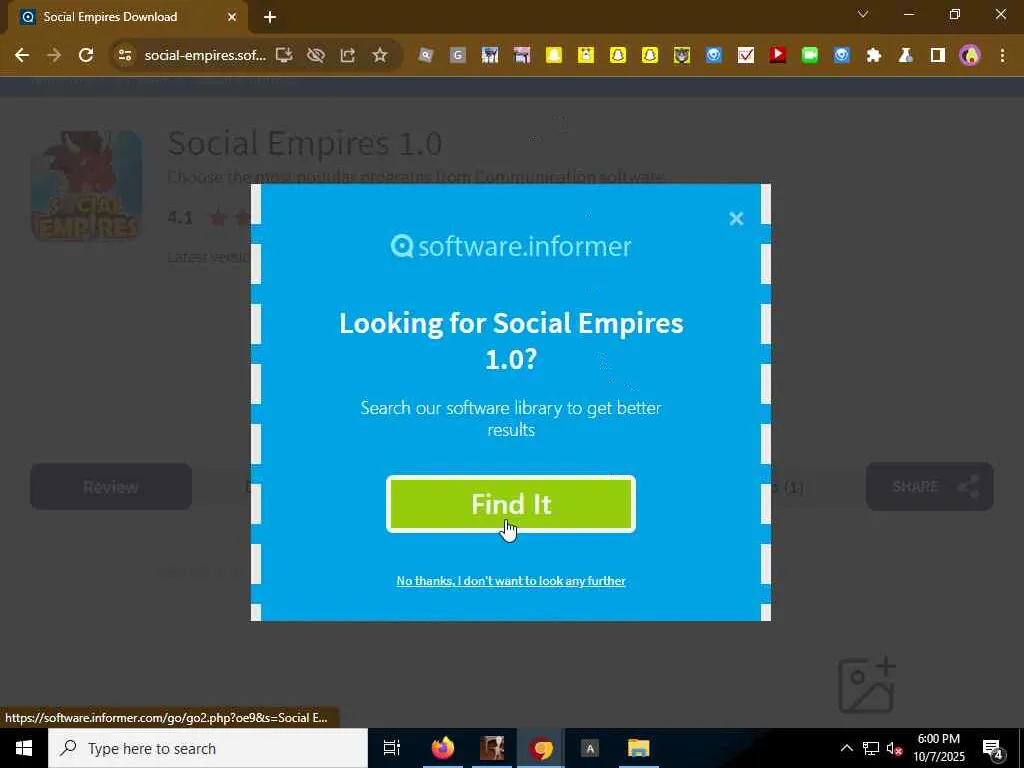This screenshot has width=1024, height=768.
Task: Open the Windows Start menu
Action: pos(24,748)
